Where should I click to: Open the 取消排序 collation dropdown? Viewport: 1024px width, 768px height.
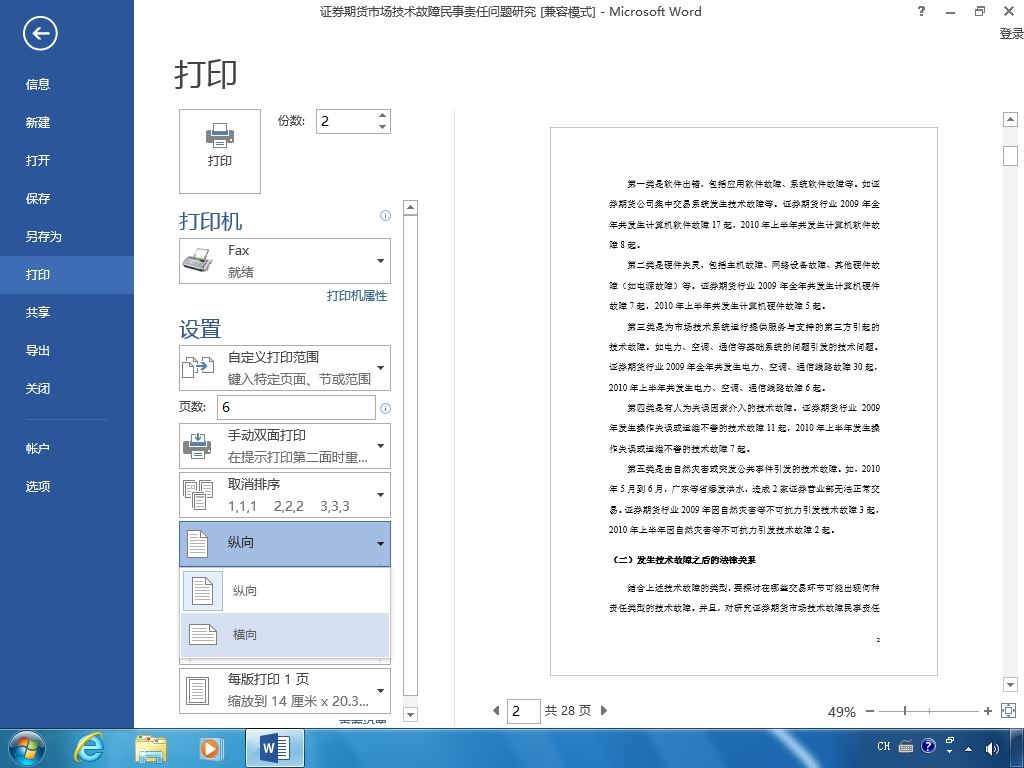(x=285, y=495)
